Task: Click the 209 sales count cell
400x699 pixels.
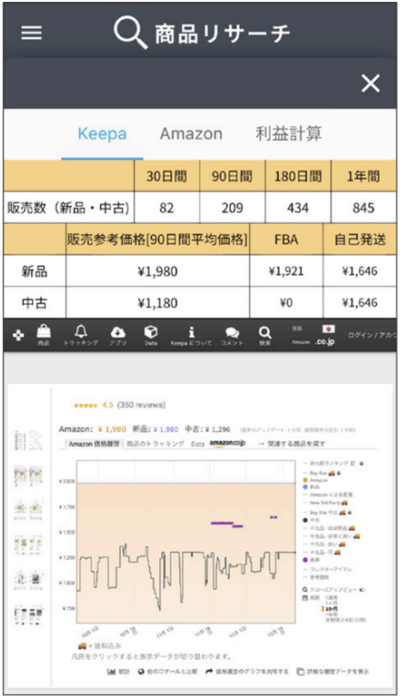Action: pos(232,208)
